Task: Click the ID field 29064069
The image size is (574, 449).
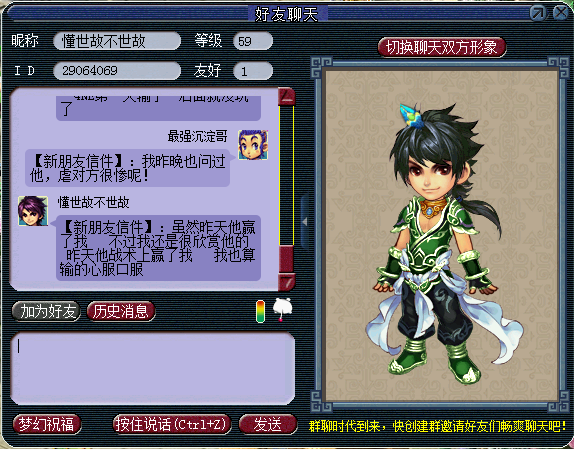Action: point(117,71)
